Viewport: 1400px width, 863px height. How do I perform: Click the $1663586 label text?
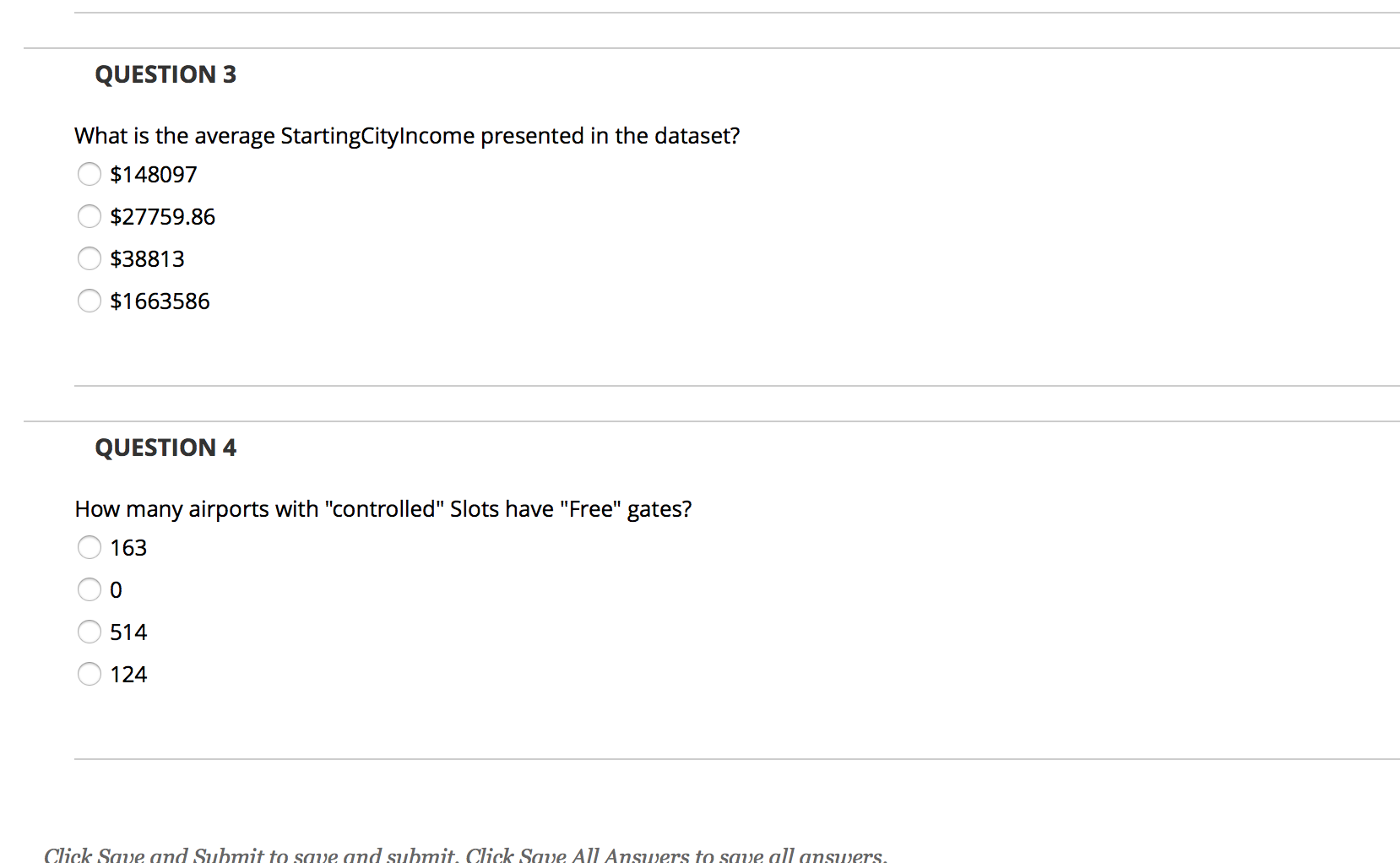point(160,301)
